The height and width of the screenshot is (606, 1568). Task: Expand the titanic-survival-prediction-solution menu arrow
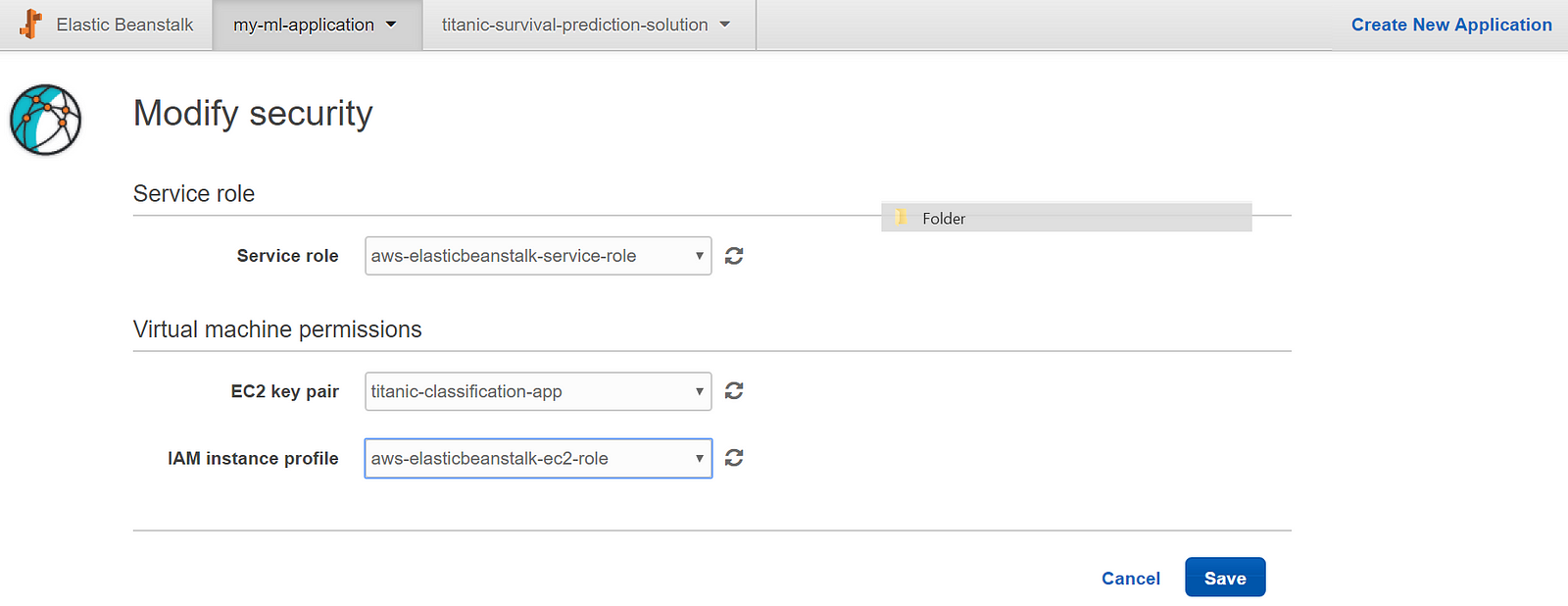coord(725,25)
